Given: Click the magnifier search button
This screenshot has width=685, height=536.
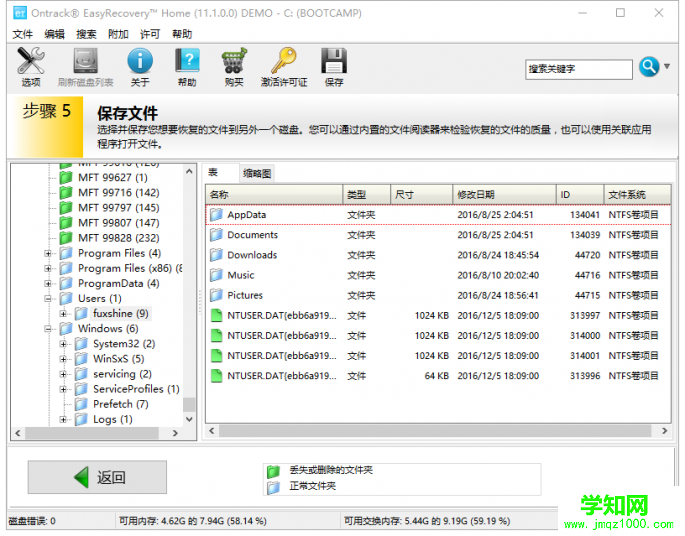Looking at the screenshot, I should click(x=649, y=67).
